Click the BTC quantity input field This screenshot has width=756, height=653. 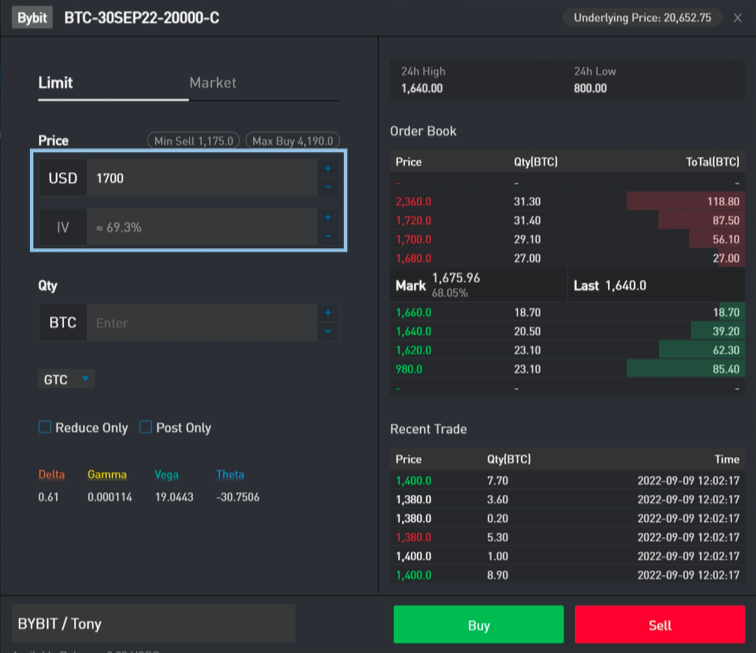(x=200, y=323)
